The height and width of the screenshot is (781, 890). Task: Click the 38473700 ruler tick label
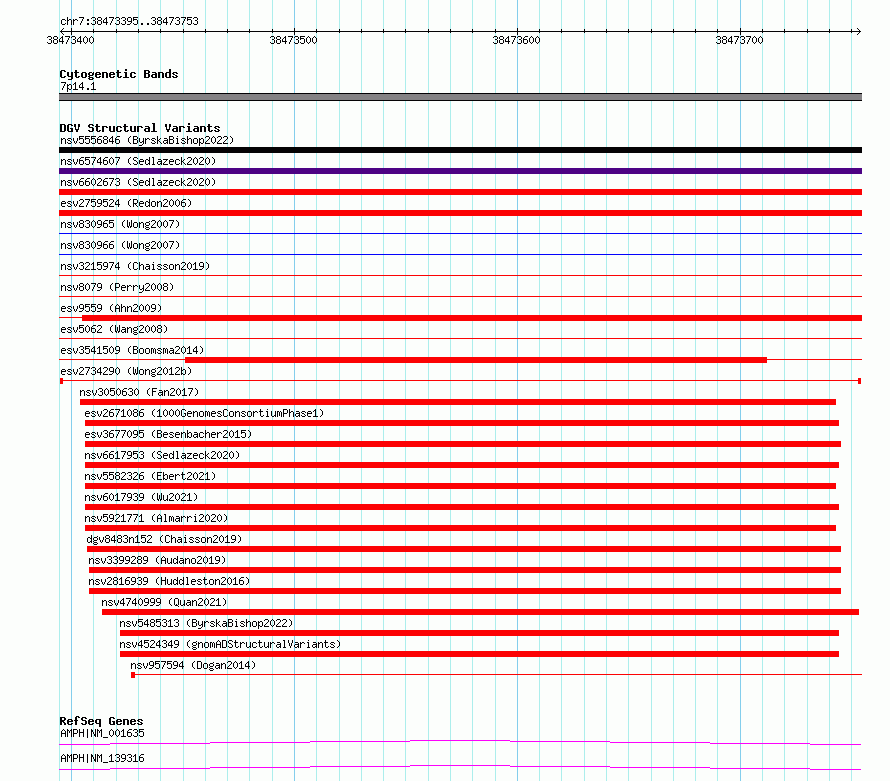(x=740, y=40)
